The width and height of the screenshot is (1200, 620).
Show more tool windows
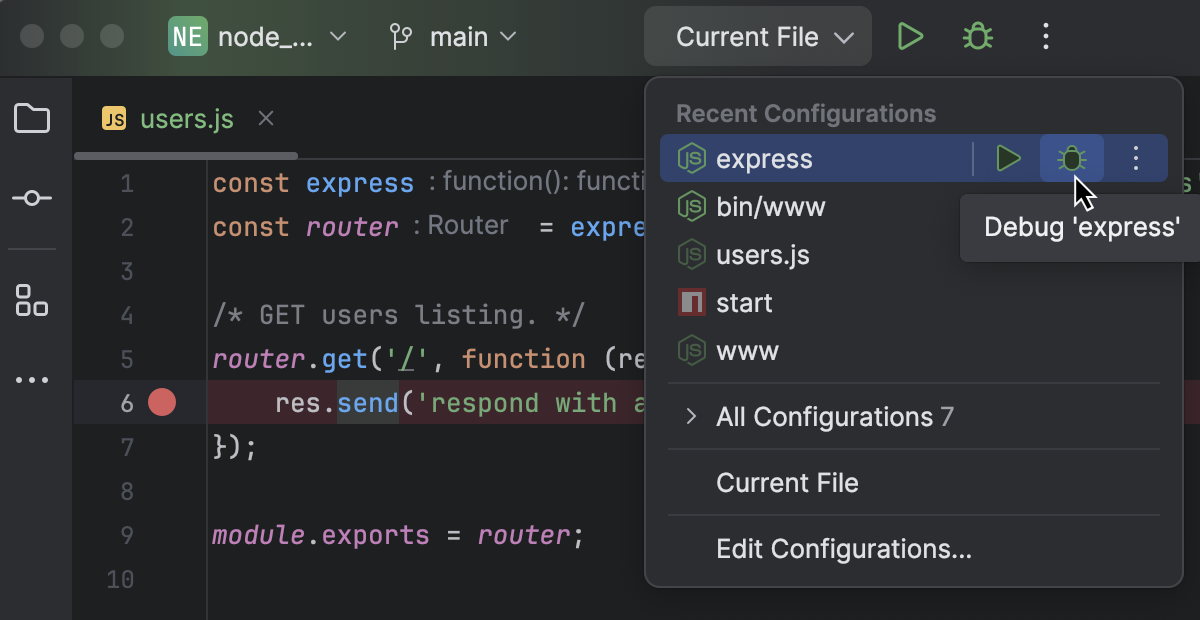(32, 379)
